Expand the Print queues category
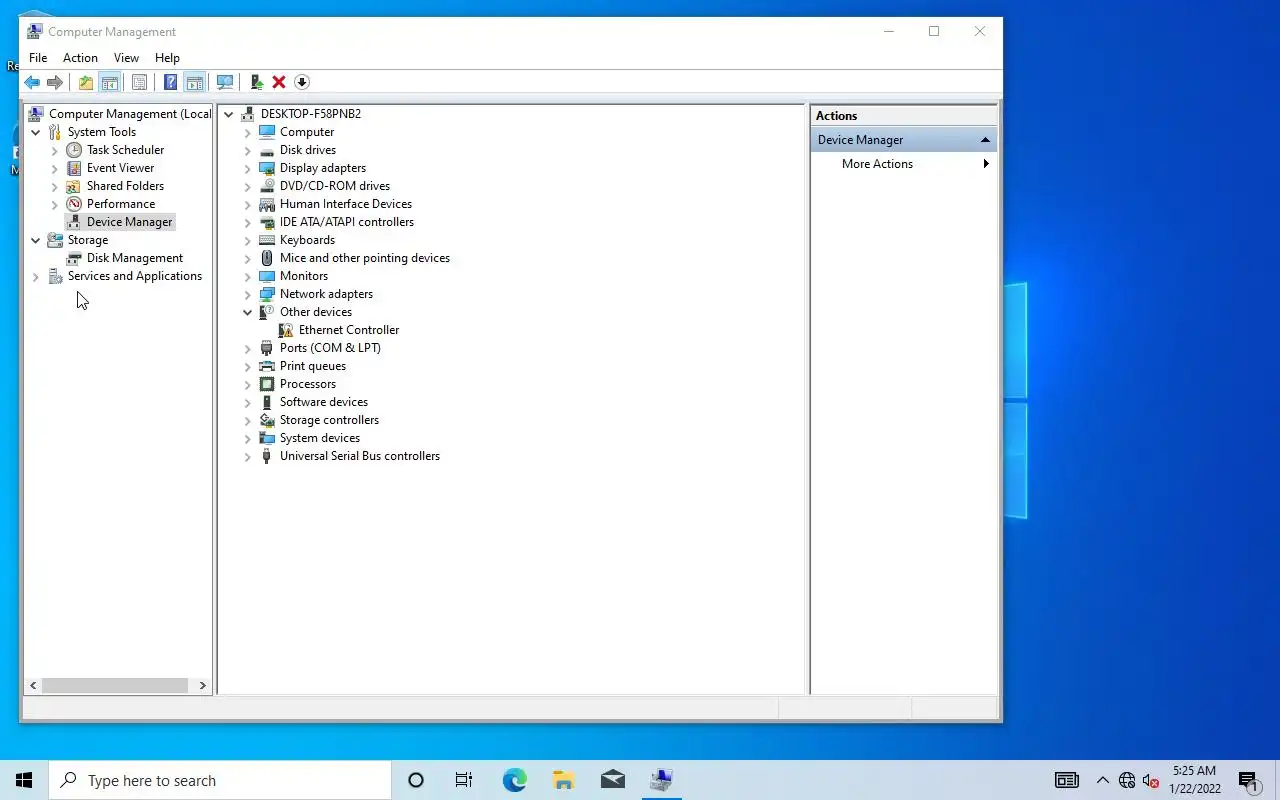Screen dimensions: 1280x800 pyautogui.click(x=248, y=366)
